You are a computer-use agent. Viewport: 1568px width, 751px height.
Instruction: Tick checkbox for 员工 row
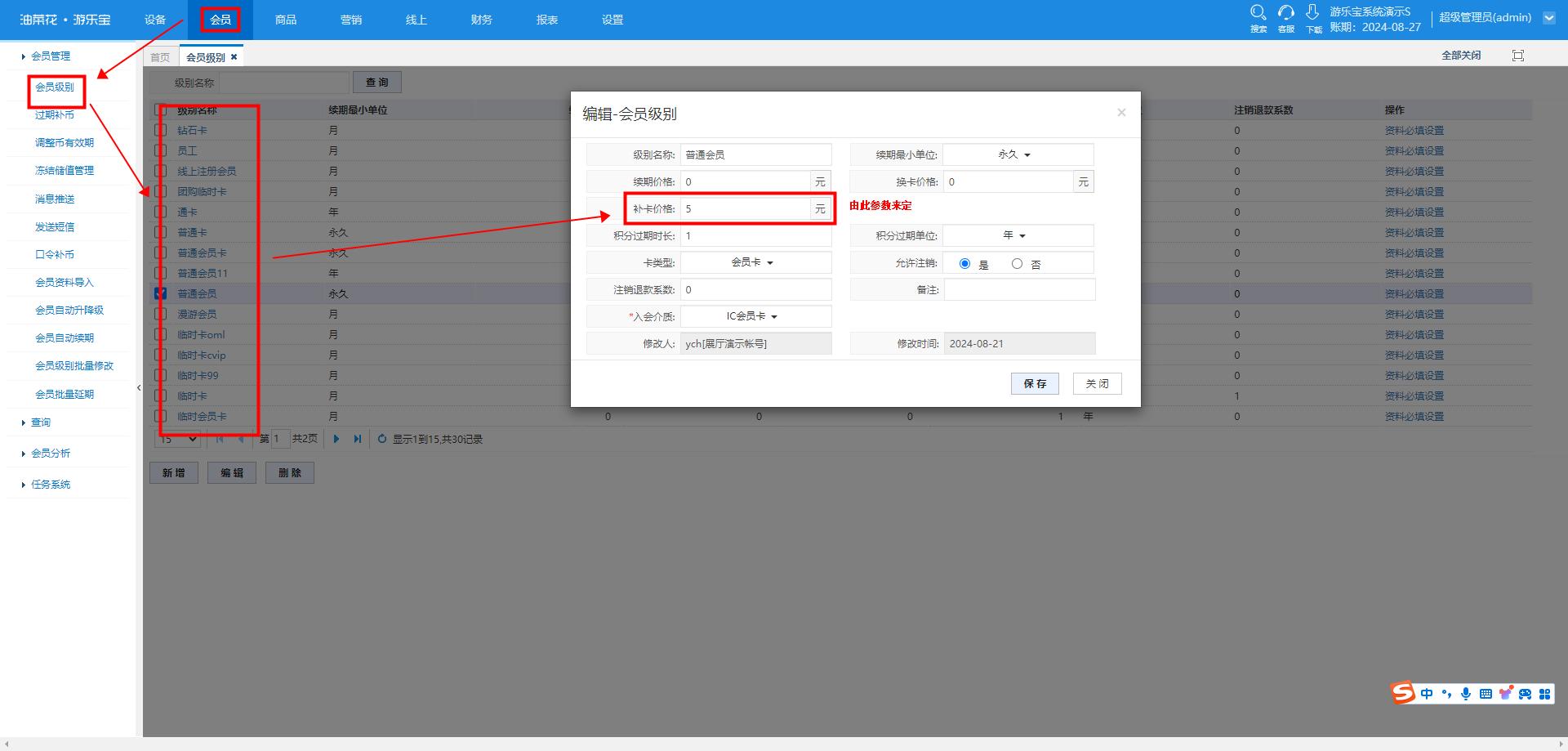coord(161,150)
